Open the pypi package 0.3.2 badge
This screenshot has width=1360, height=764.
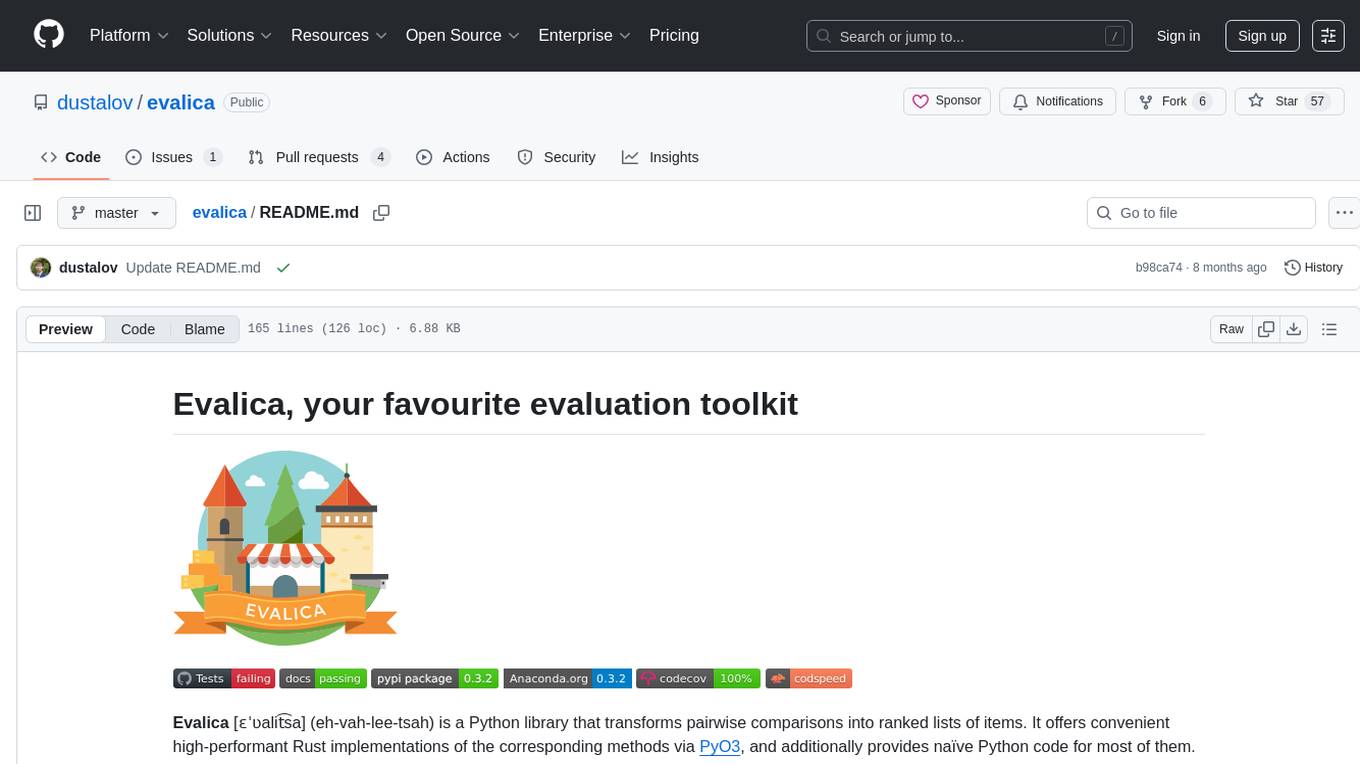click(x=435, y=678)
